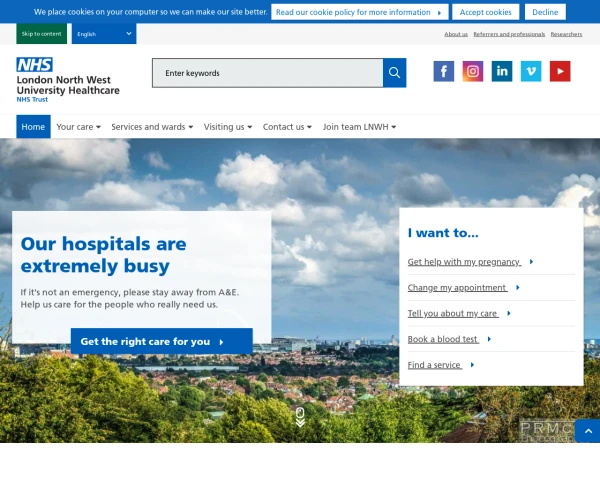Image resolution: width=600 pixels, height=480 pixels.
Task: Open Book a blood test link
Action: [443, 339]
